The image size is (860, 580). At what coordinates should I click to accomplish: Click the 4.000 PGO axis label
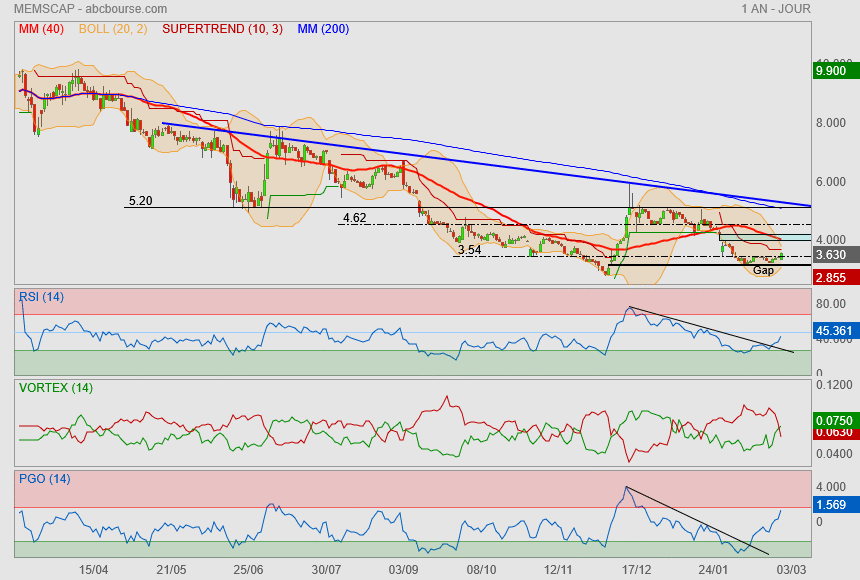click(x=830, y=487)
